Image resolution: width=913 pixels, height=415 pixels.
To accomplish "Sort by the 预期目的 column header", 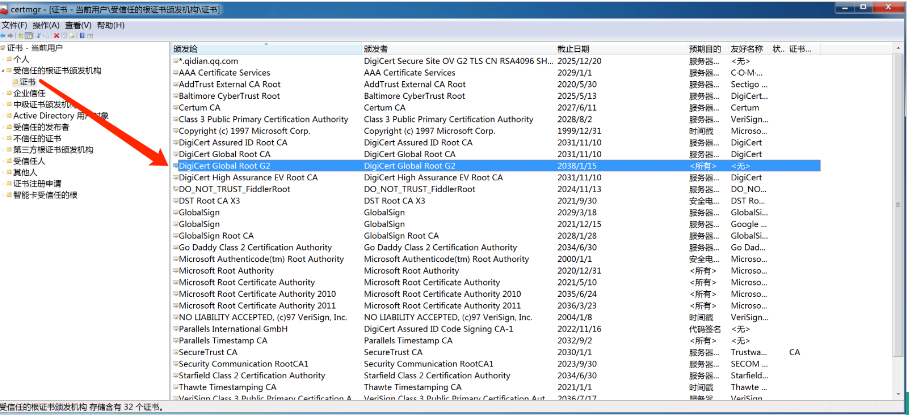I will click(707, 49).
